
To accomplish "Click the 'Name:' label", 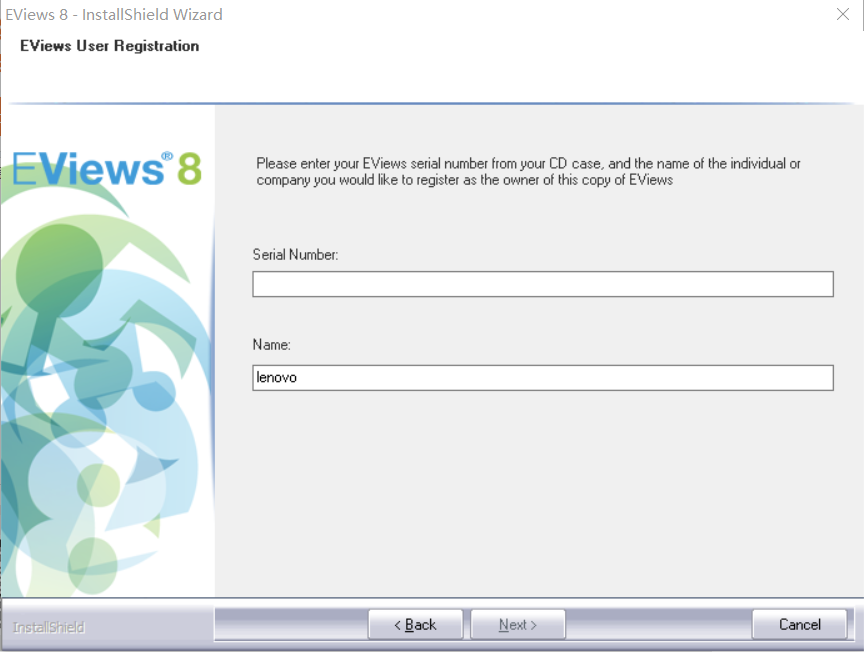I will click(272, 344).
